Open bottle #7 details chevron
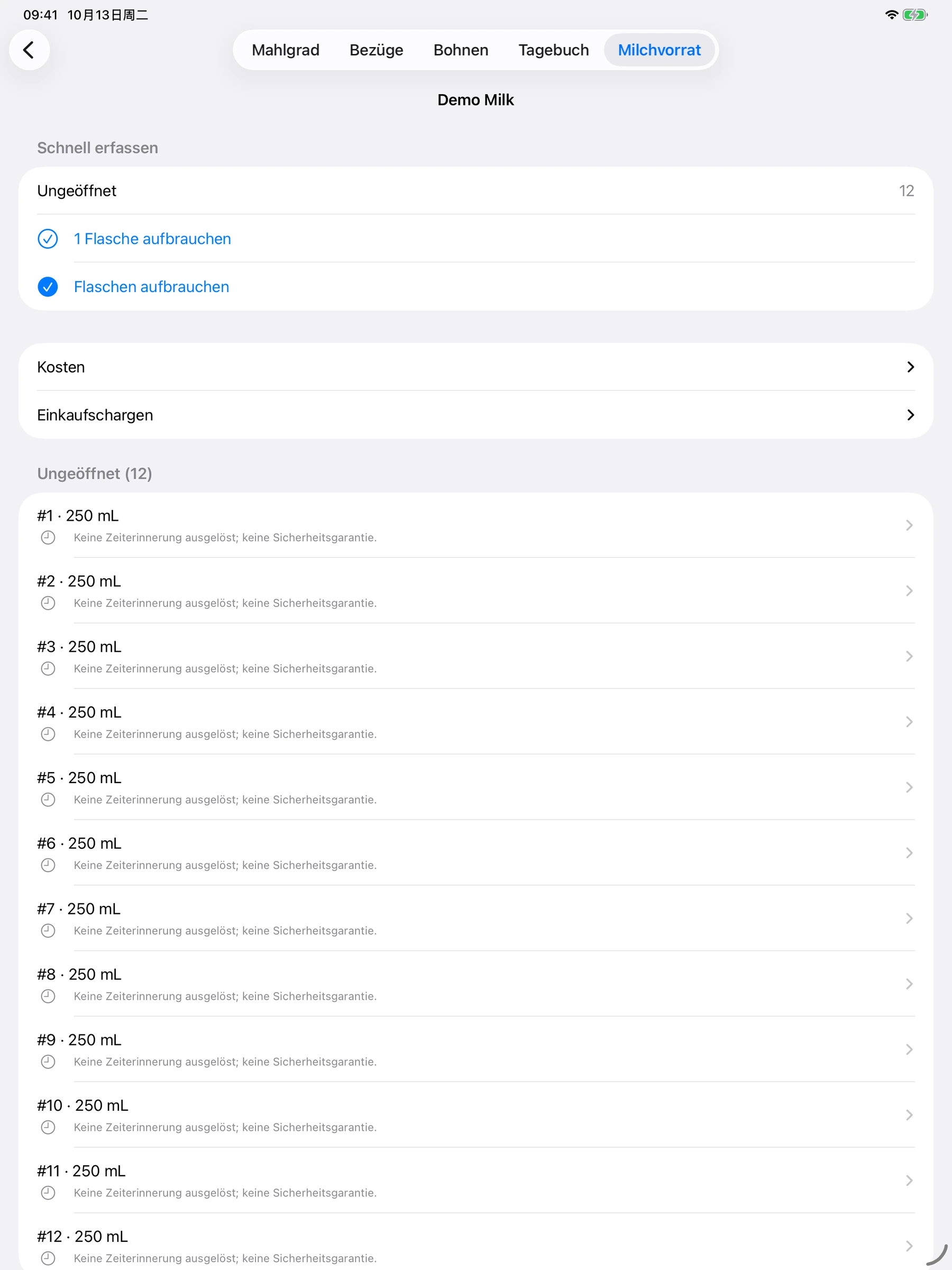 (909, 918)
